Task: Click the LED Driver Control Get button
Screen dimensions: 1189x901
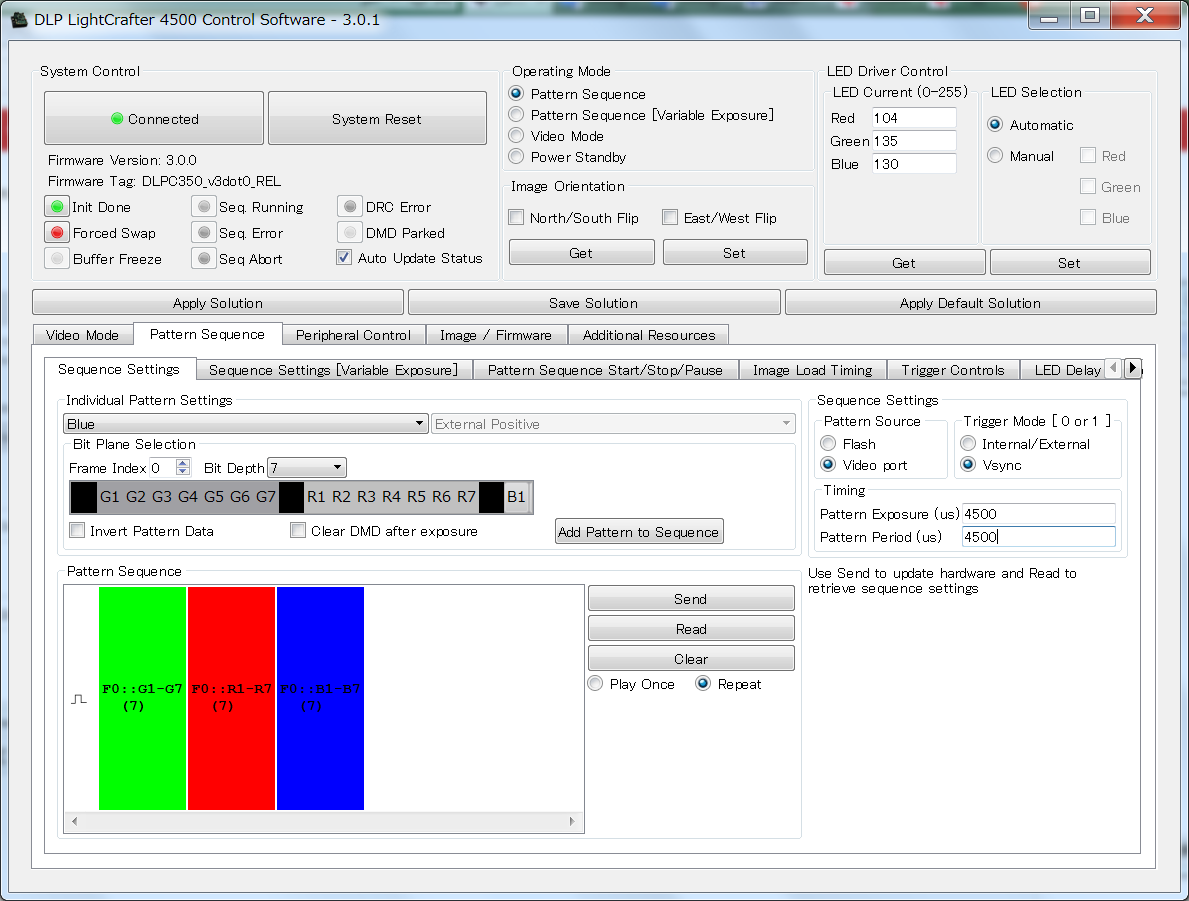Action: [x=905, y=262]
